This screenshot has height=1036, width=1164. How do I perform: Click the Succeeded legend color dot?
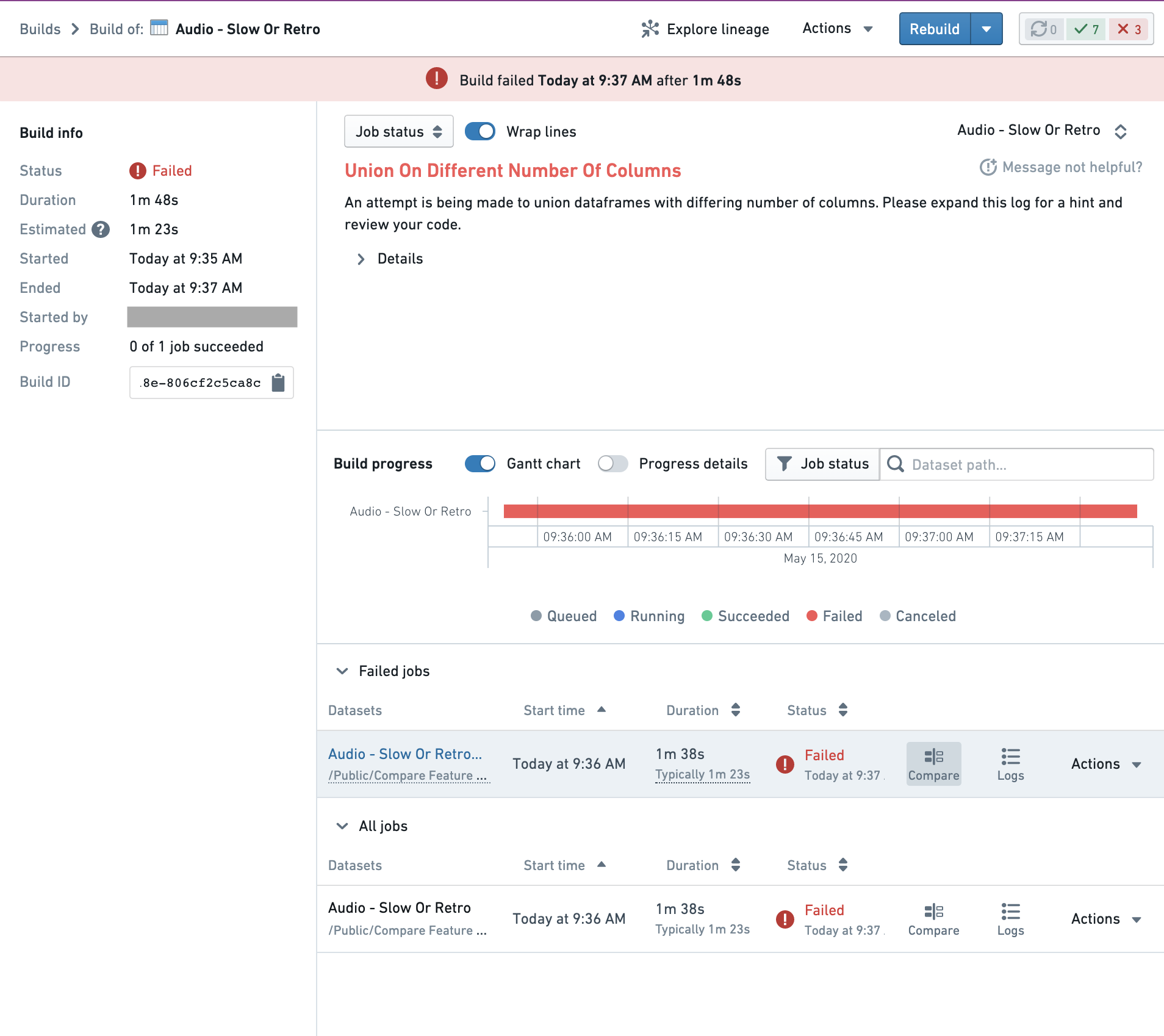click(707, 616)
